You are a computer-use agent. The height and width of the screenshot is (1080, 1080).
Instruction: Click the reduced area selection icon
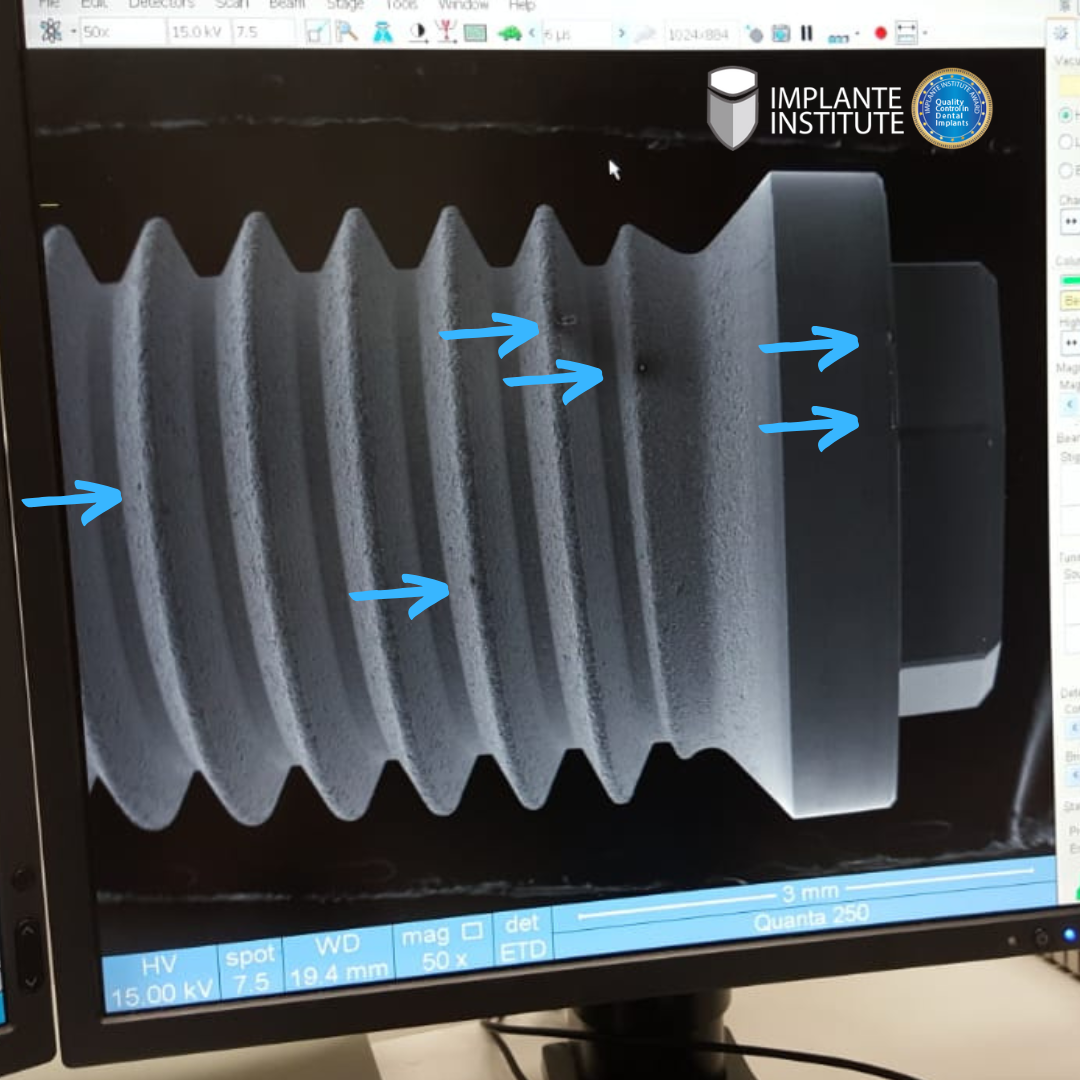316,33
